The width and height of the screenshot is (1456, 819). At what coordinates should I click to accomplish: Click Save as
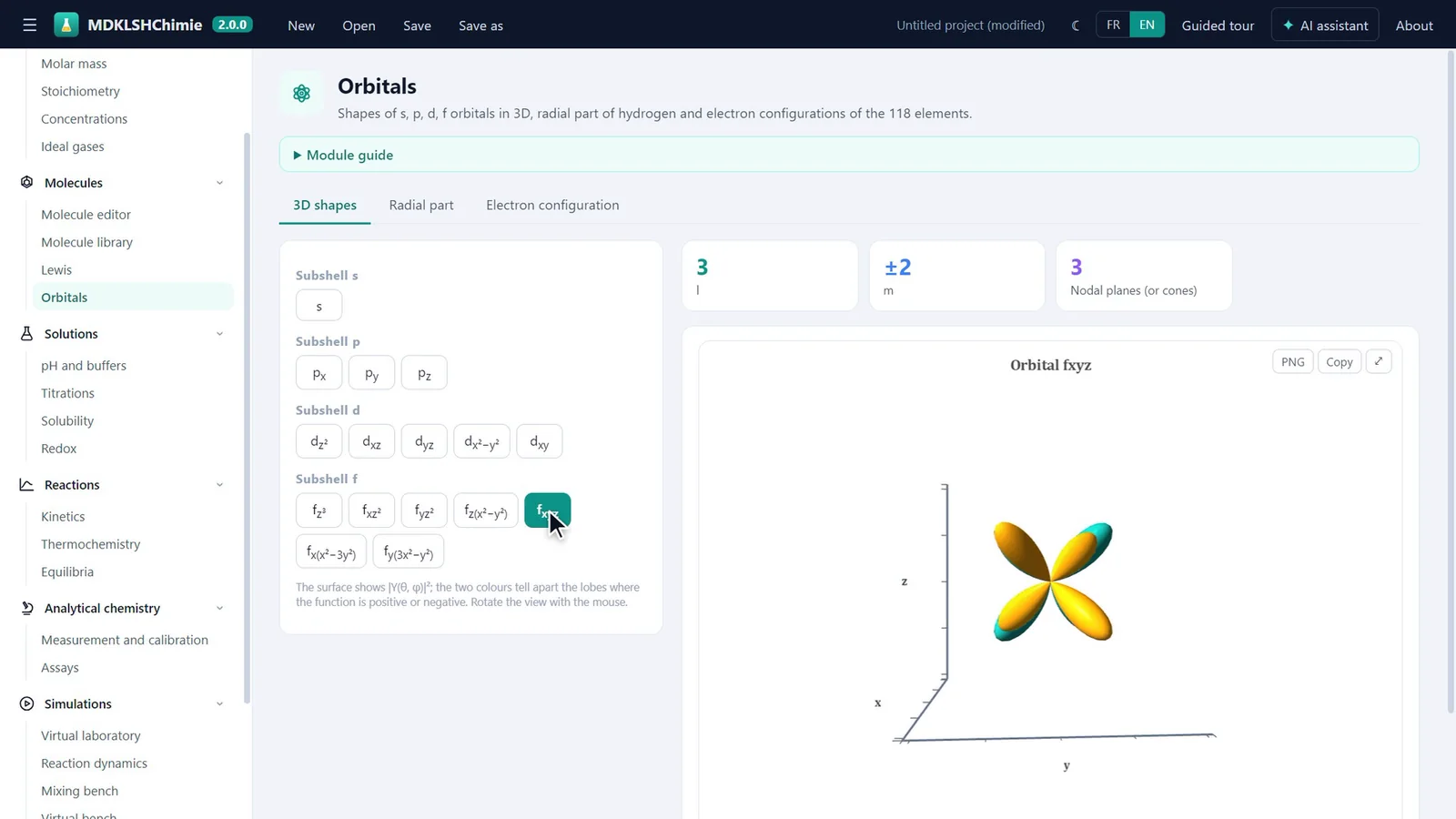(x=480, y=25)
